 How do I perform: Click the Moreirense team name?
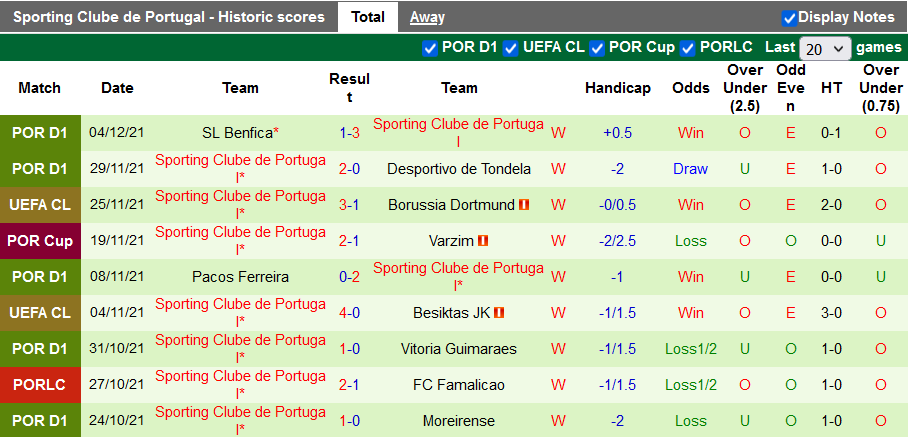pos(459,421)
